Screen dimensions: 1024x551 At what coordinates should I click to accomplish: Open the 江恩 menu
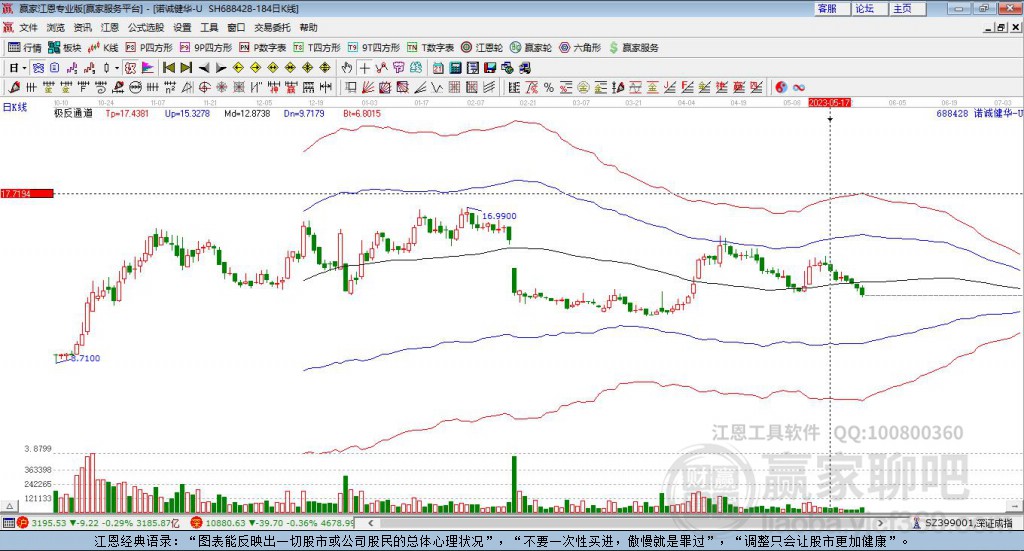click(110, 27)
